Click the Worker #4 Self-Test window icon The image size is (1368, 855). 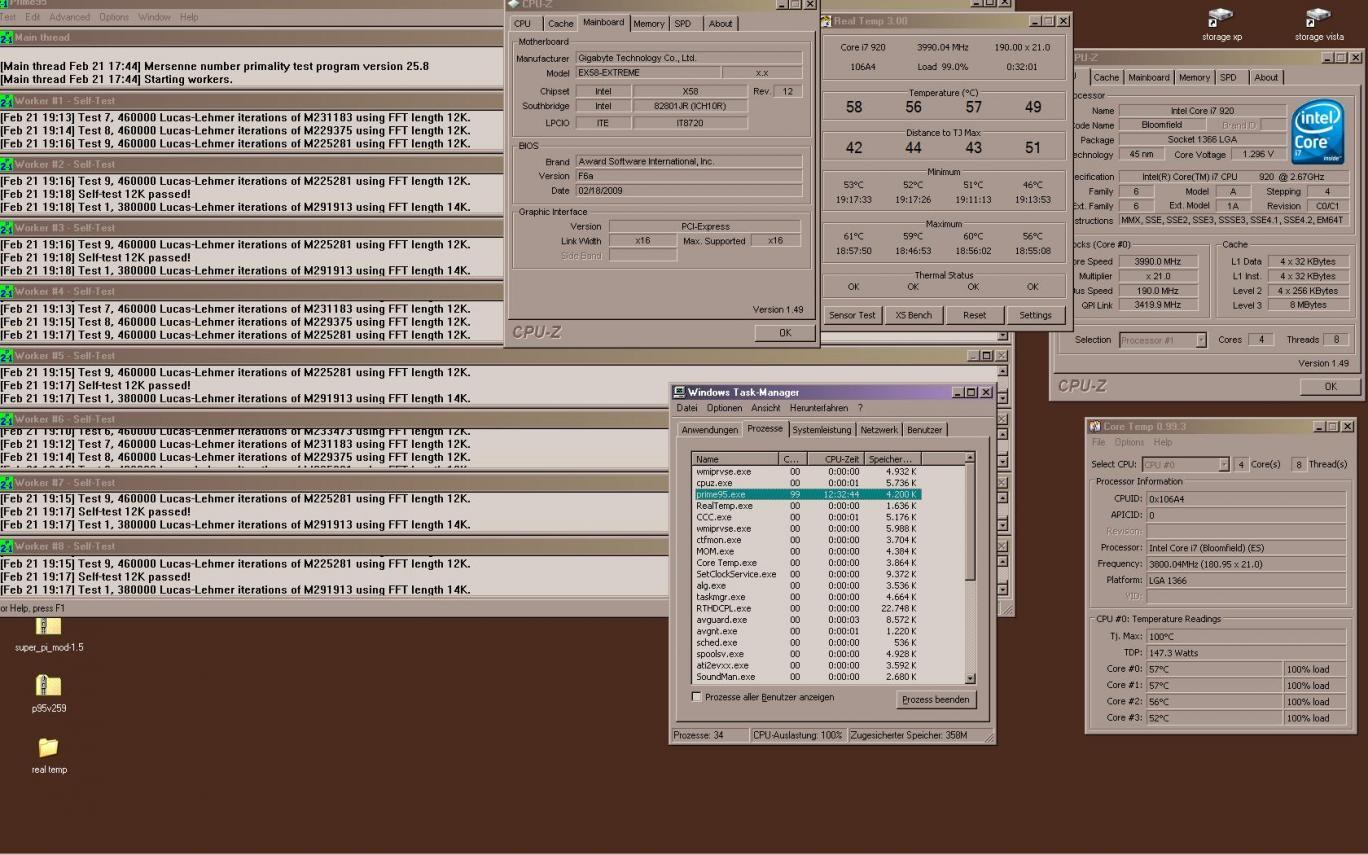(x=7, y=292)
